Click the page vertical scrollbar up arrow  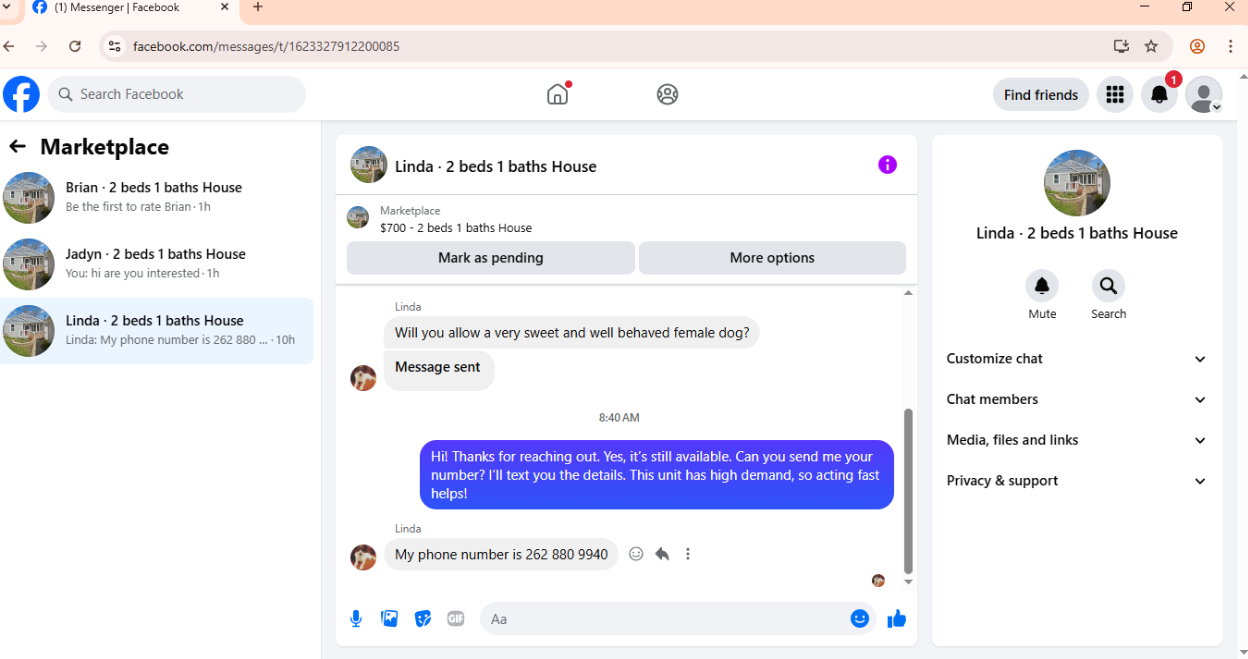pyautogui.click(x=1242, y=75)
